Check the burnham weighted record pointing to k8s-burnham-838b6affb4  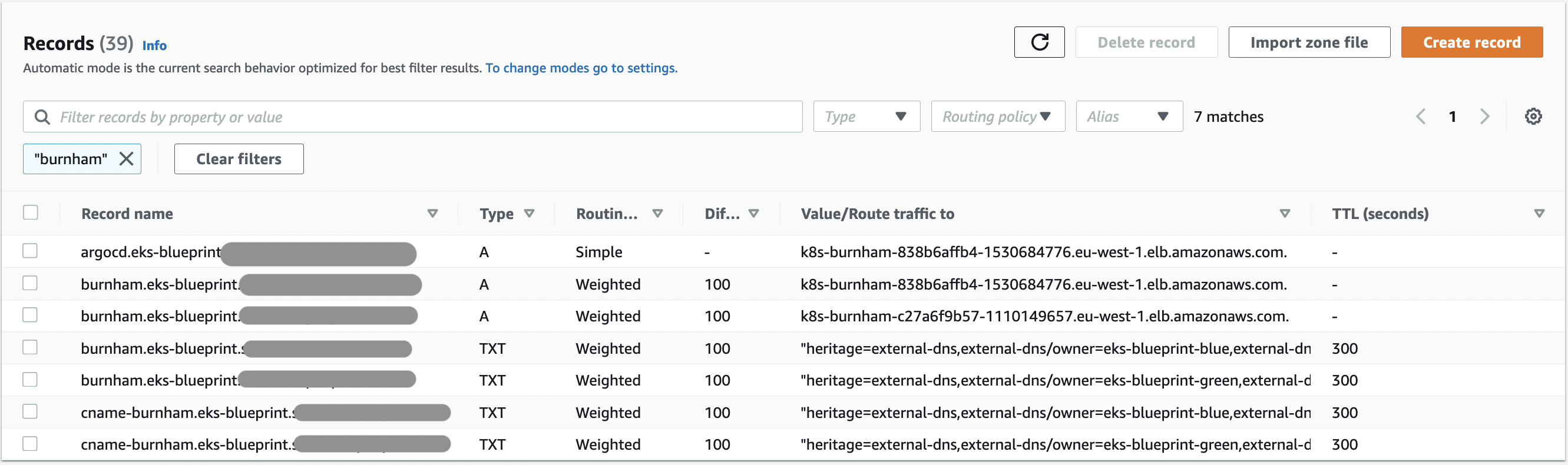coord(31,283)
